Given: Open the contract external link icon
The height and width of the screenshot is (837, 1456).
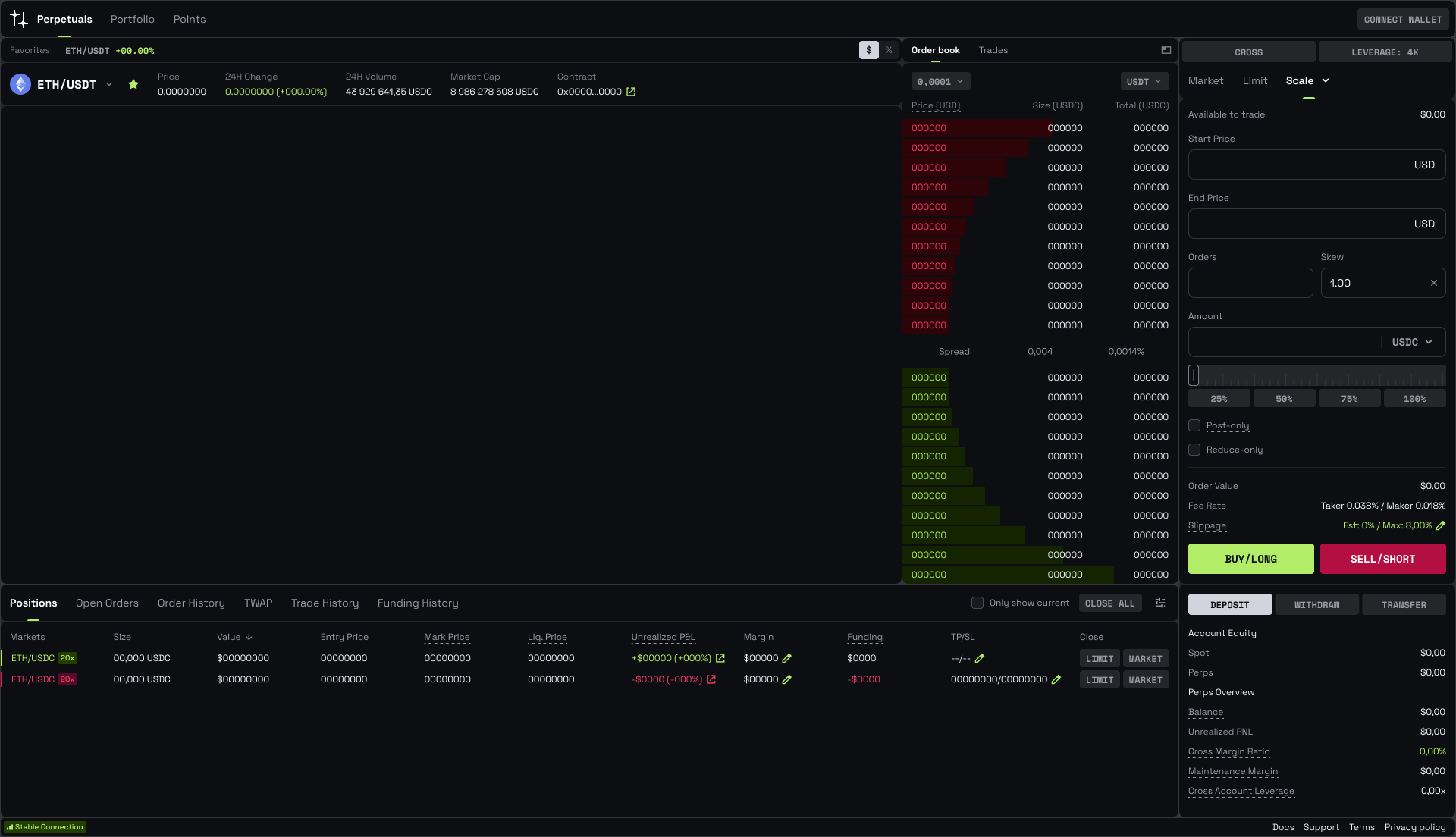Looking at the screenshot, I should (631, 92).
